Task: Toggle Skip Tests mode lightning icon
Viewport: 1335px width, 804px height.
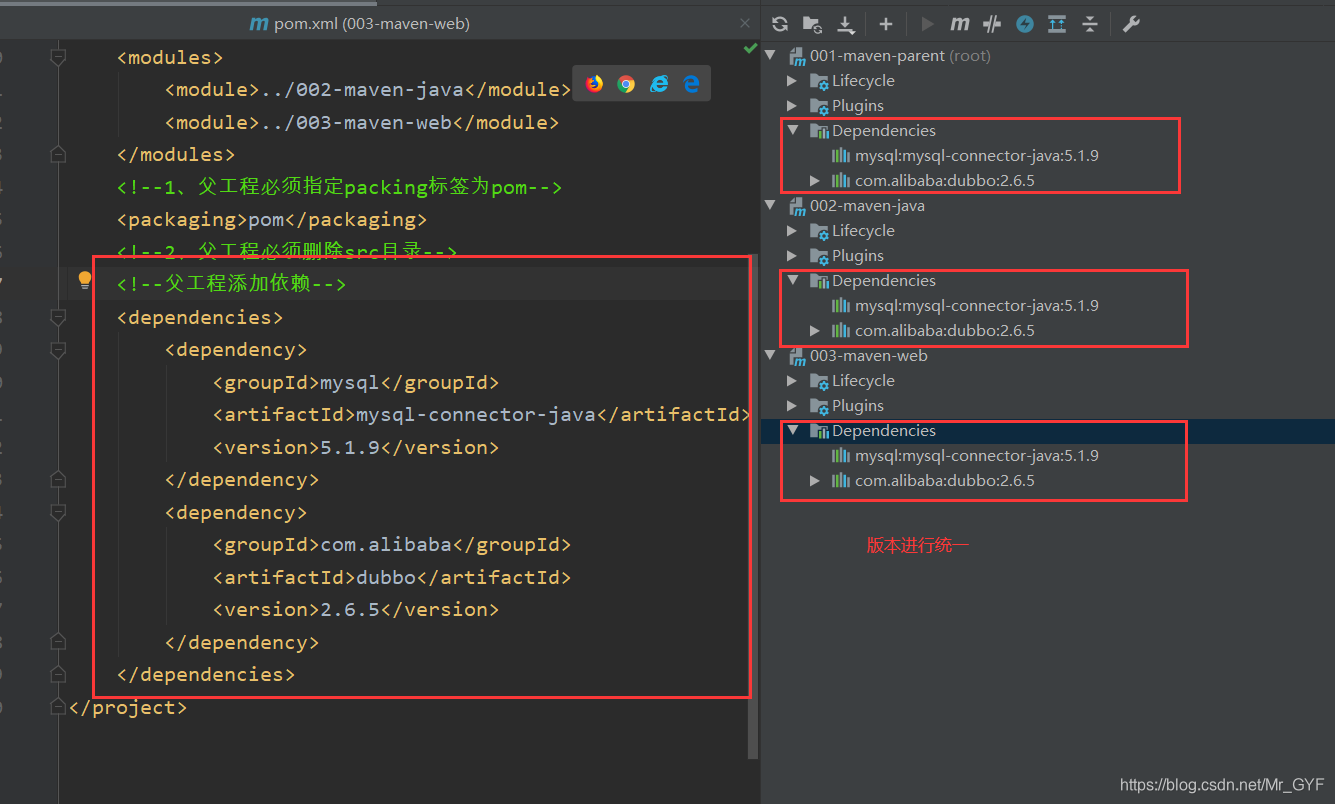Action: coord(1025,24)
